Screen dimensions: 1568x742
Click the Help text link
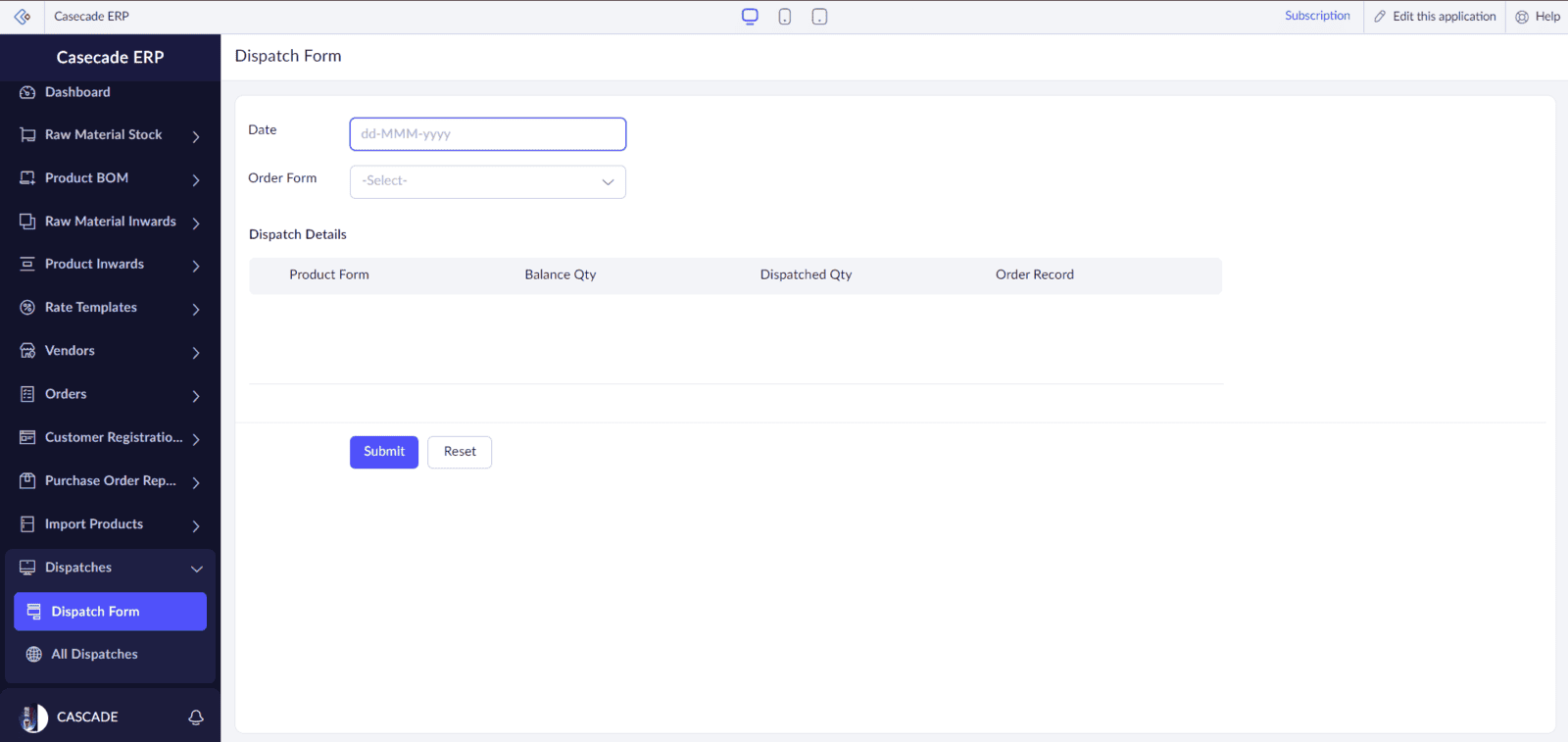point(1547,17)
